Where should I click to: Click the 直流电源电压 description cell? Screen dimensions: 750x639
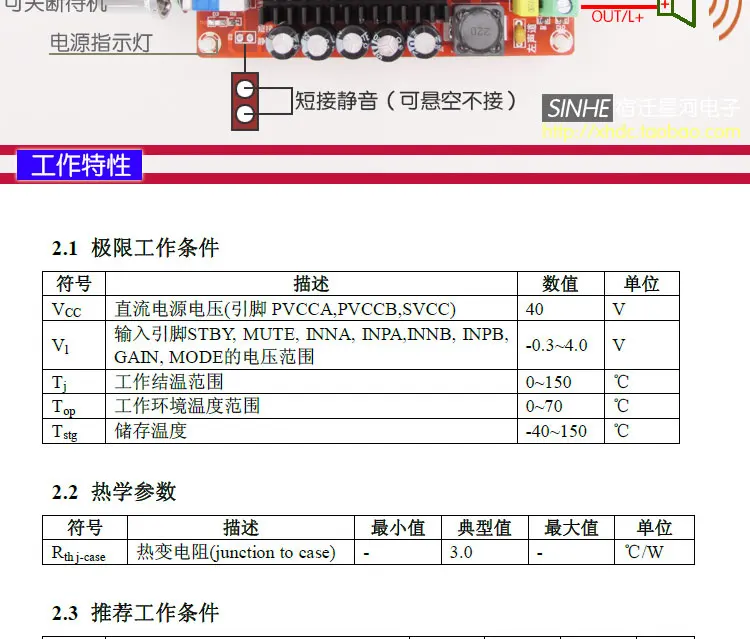311,308
